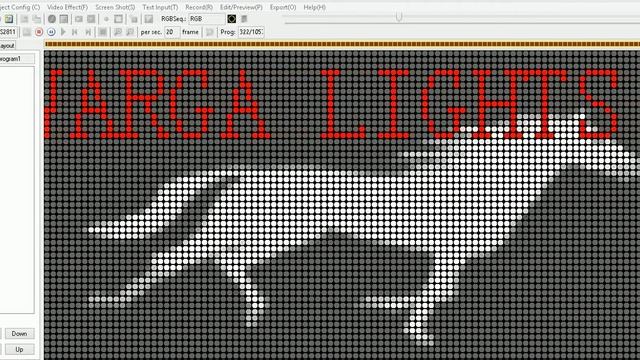Click the yellow-green icon at toolbar start

tap(9, 19)
